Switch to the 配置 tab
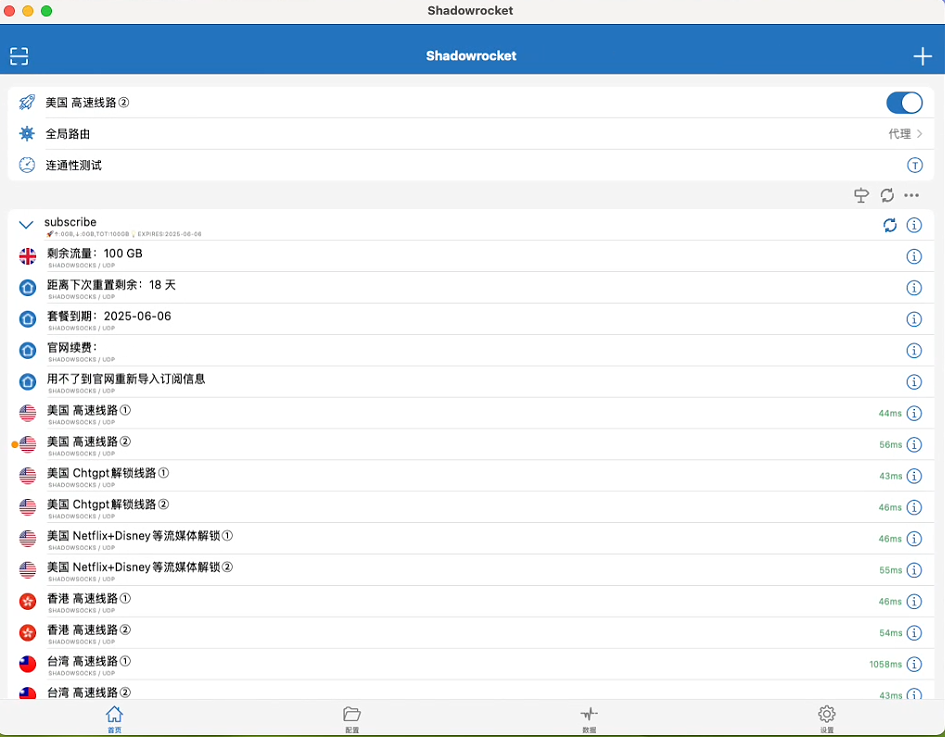The width and height of the screenshot is (945, 737). [351, 718]
